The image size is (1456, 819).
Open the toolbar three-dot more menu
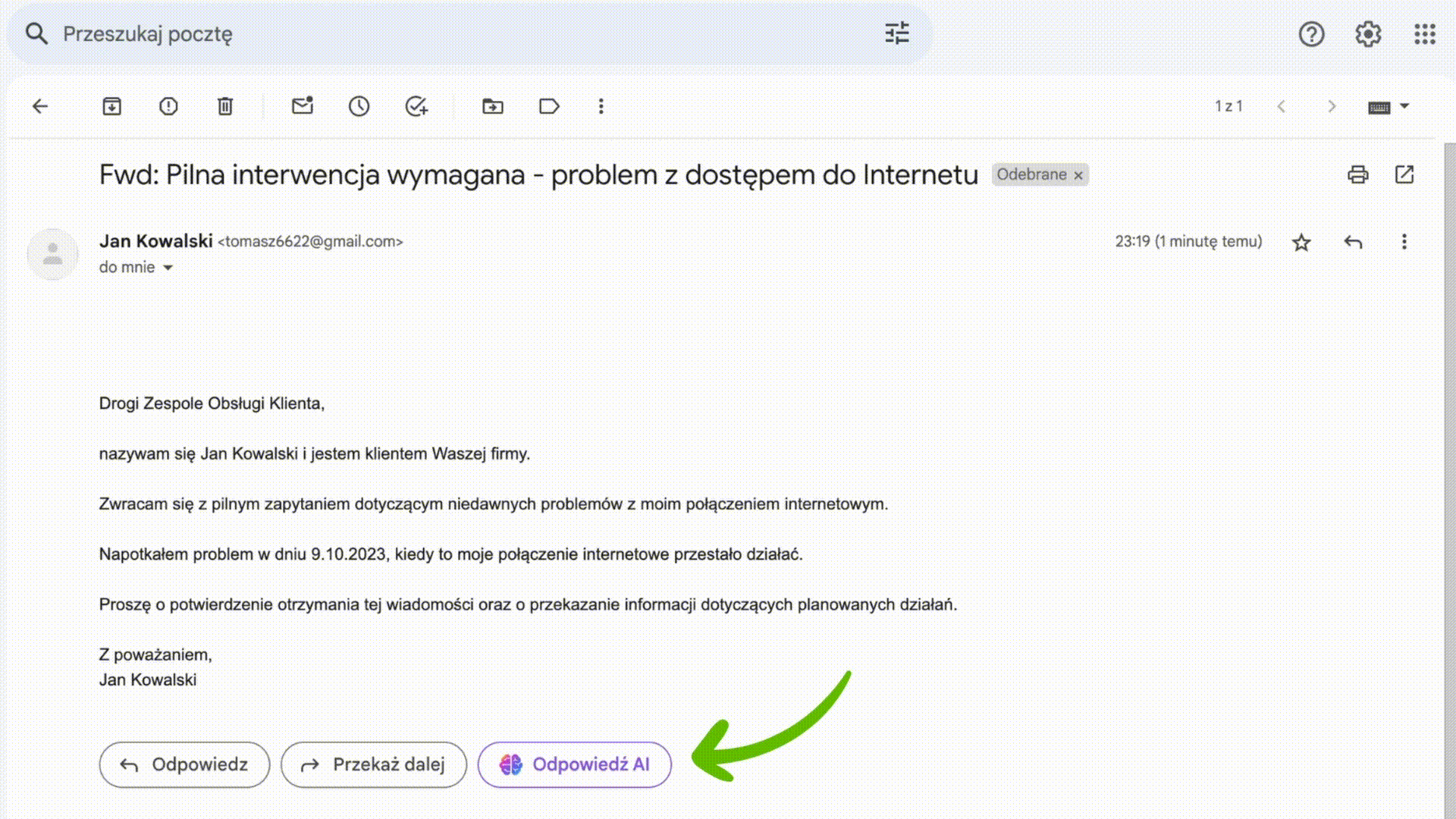pyautogui.click(x=601, y=106)
